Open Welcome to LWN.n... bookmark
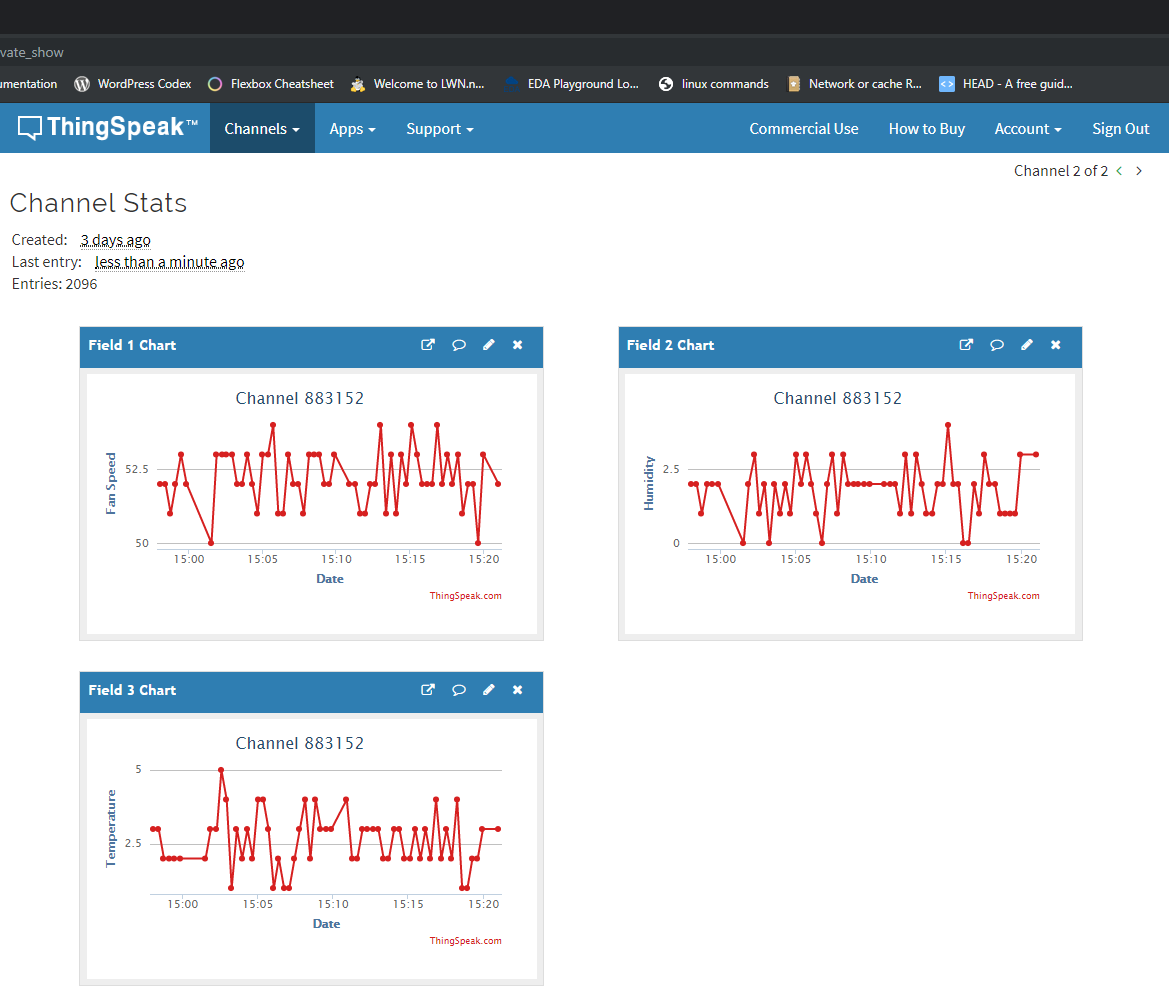Viewport: 1169px width, 998px height. [418, 83]
